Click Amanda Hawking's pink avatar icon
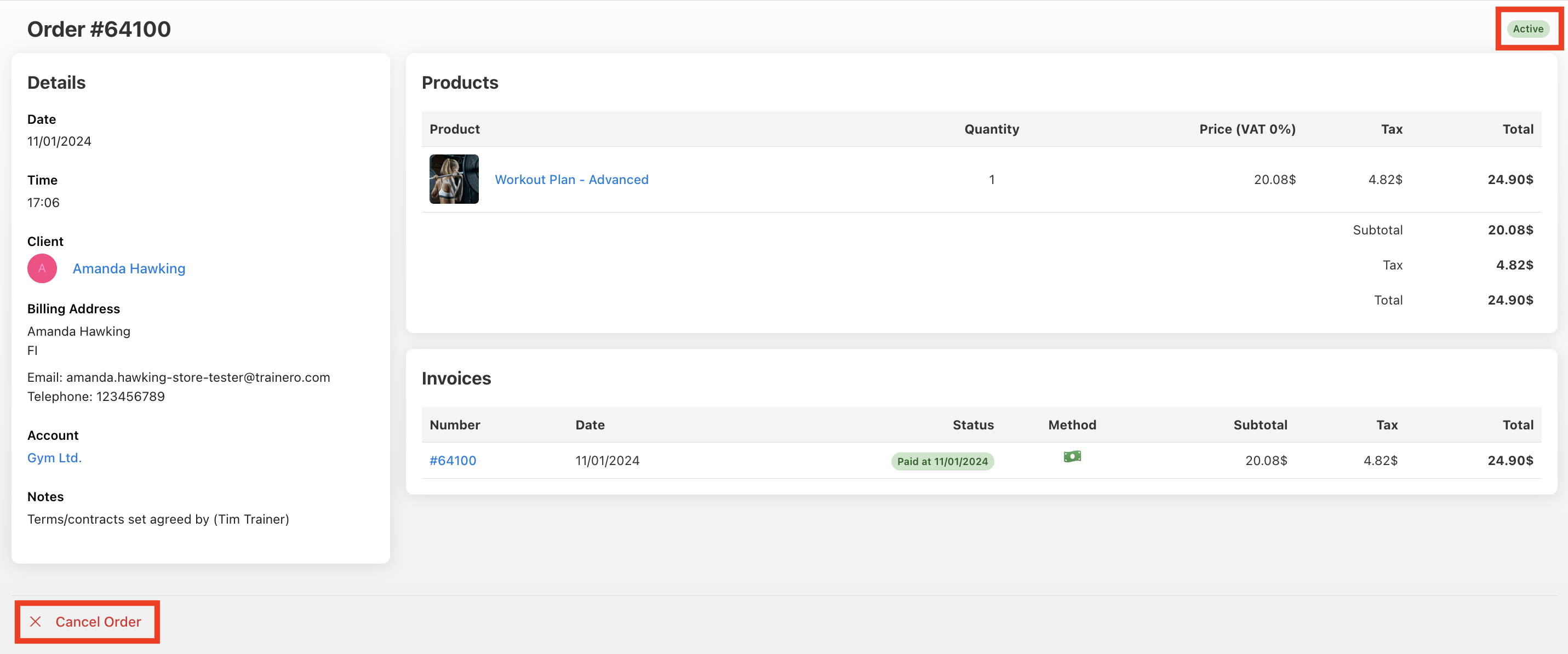The width and height of the screenshot is (1568, 654). tap(42, 268)
